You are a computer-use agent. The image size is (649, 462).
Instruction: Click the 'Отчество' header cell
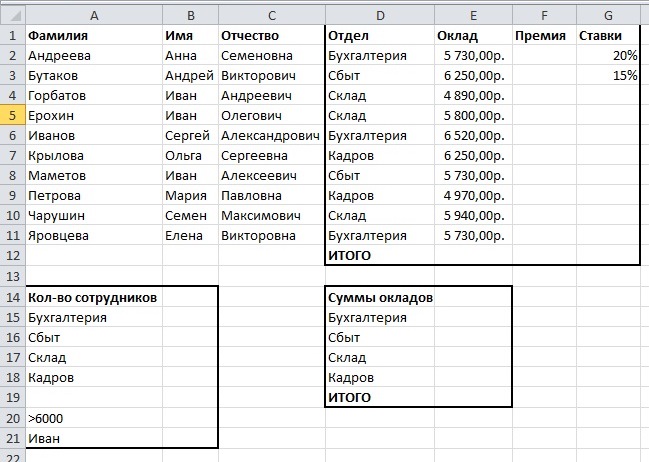[272, 36]
